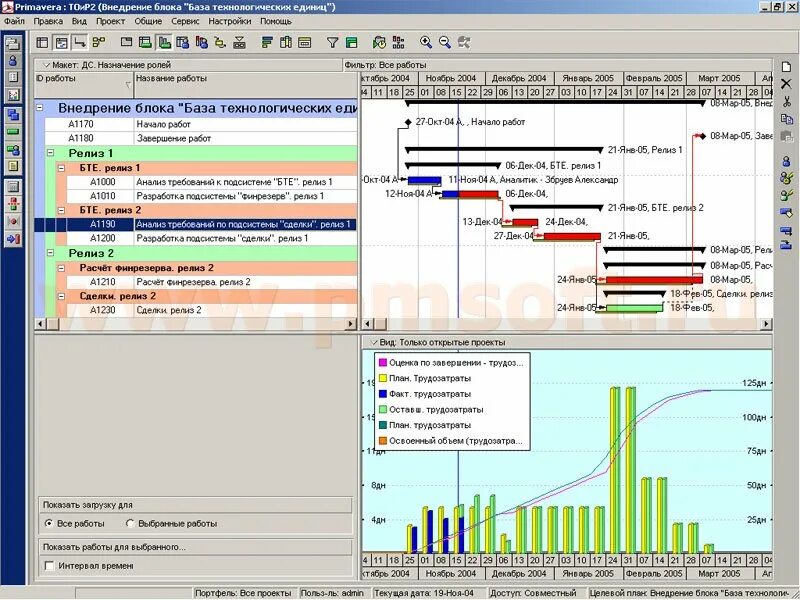Click the Assign Resources person icon on right
The width and height of the screenshot is (800, 600).
pyautogui.click(x=786, y=161)
